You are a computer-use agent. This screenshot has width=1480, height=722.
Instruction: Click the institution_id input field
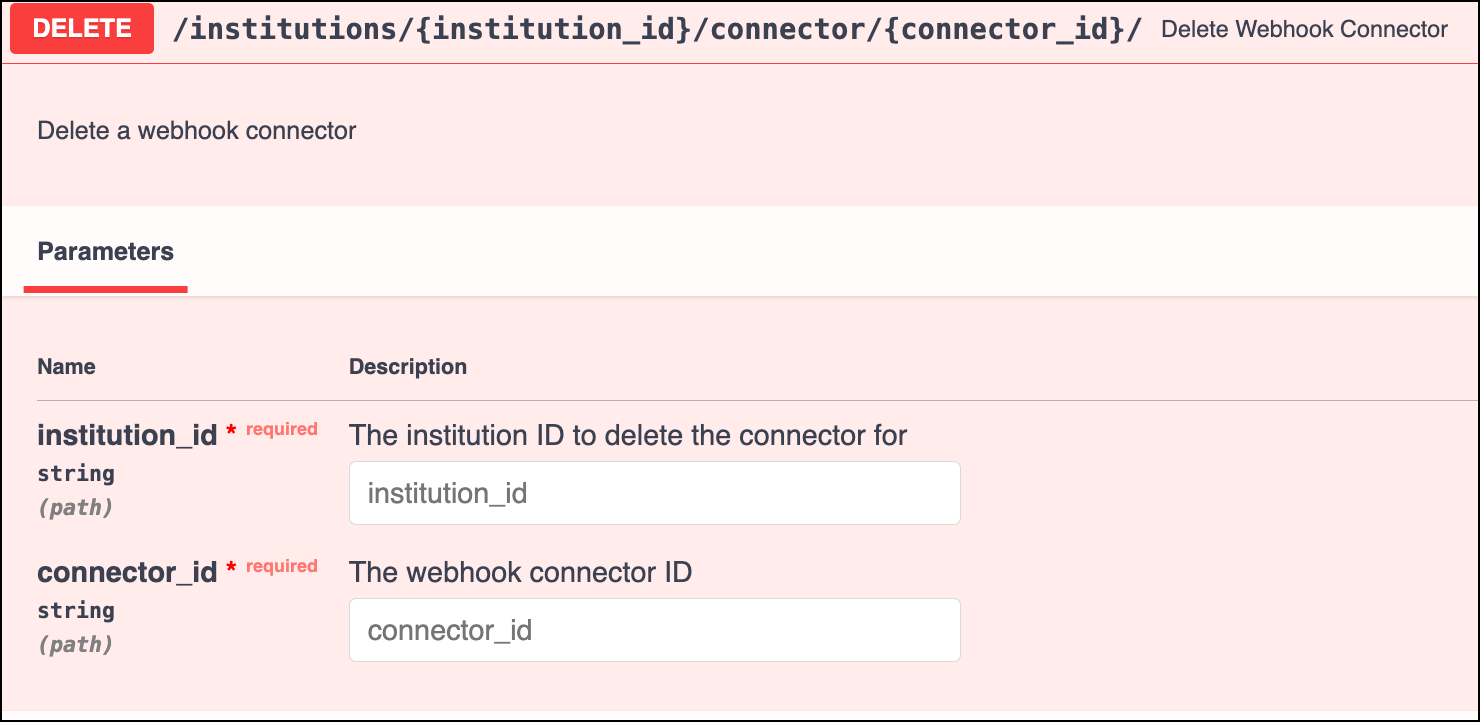[x=654, y=493]
